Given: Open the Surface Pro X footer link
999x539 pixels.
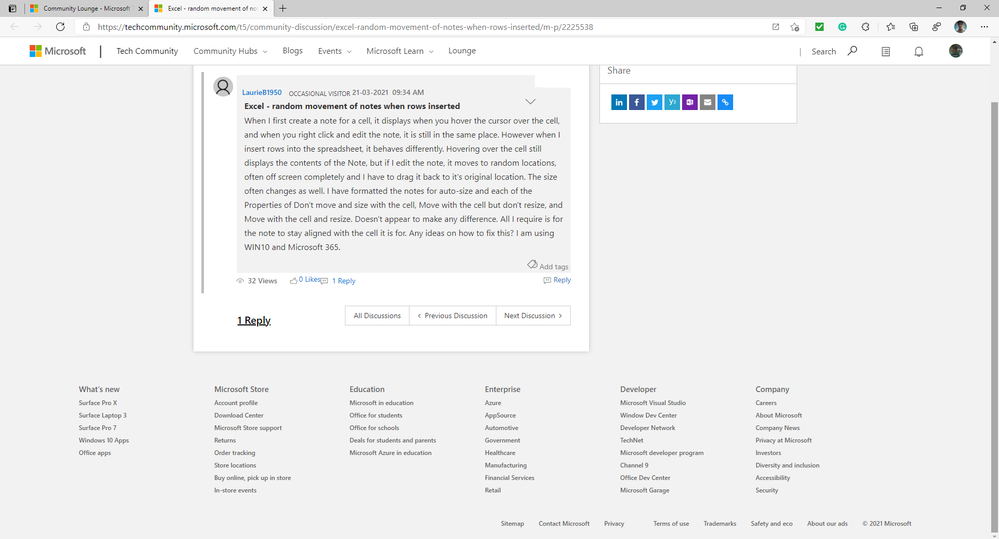Looking at the screenshot, I should pos(98,403).
